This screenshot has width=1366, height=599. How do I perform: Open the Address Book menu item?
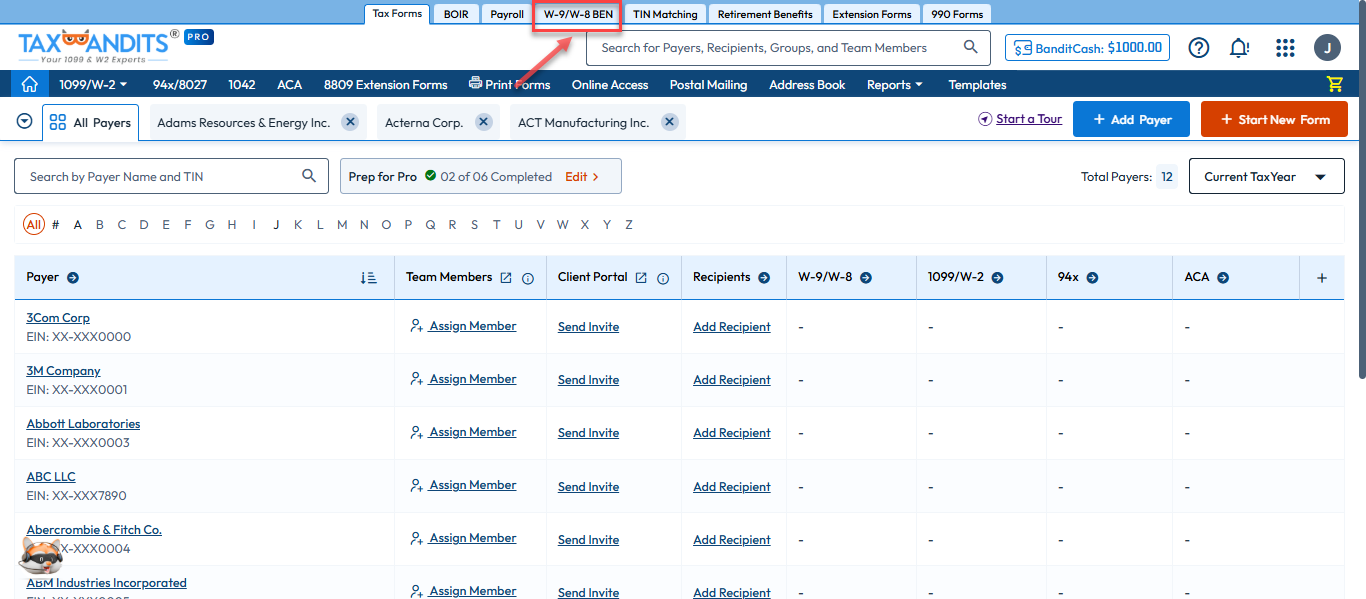[807, 84]
